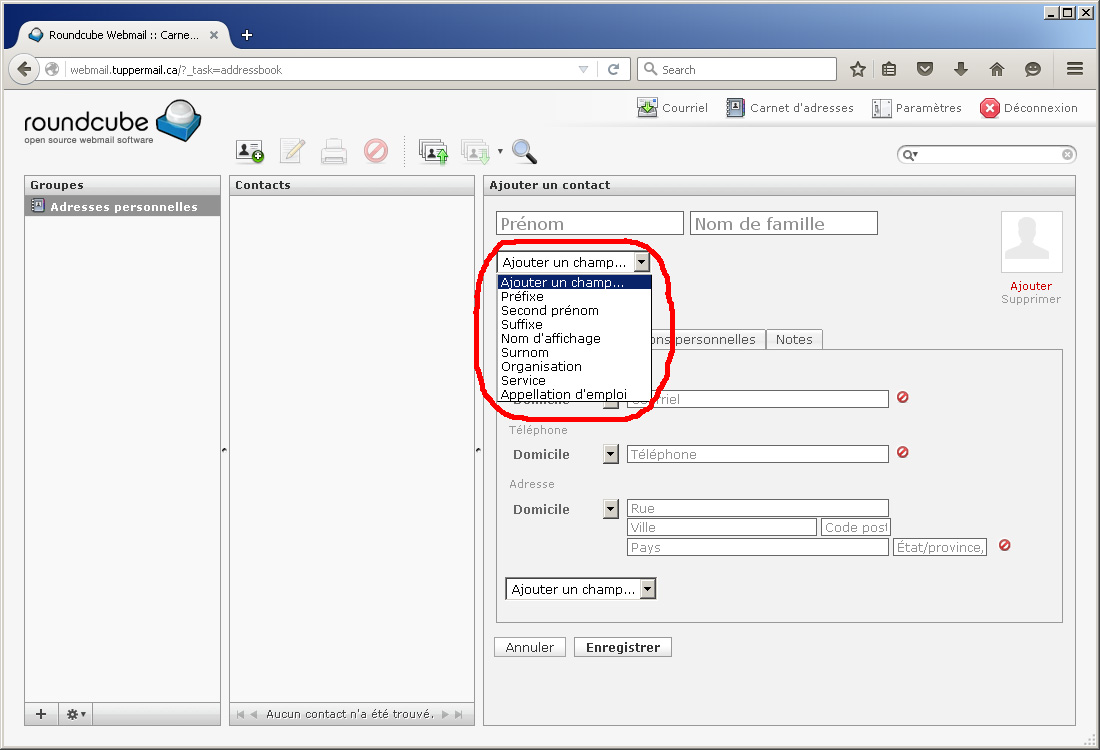The height and width of the screenshot is (750, 1100).
Task: Open the group options gear menu
Action: (x=76, y=714)
